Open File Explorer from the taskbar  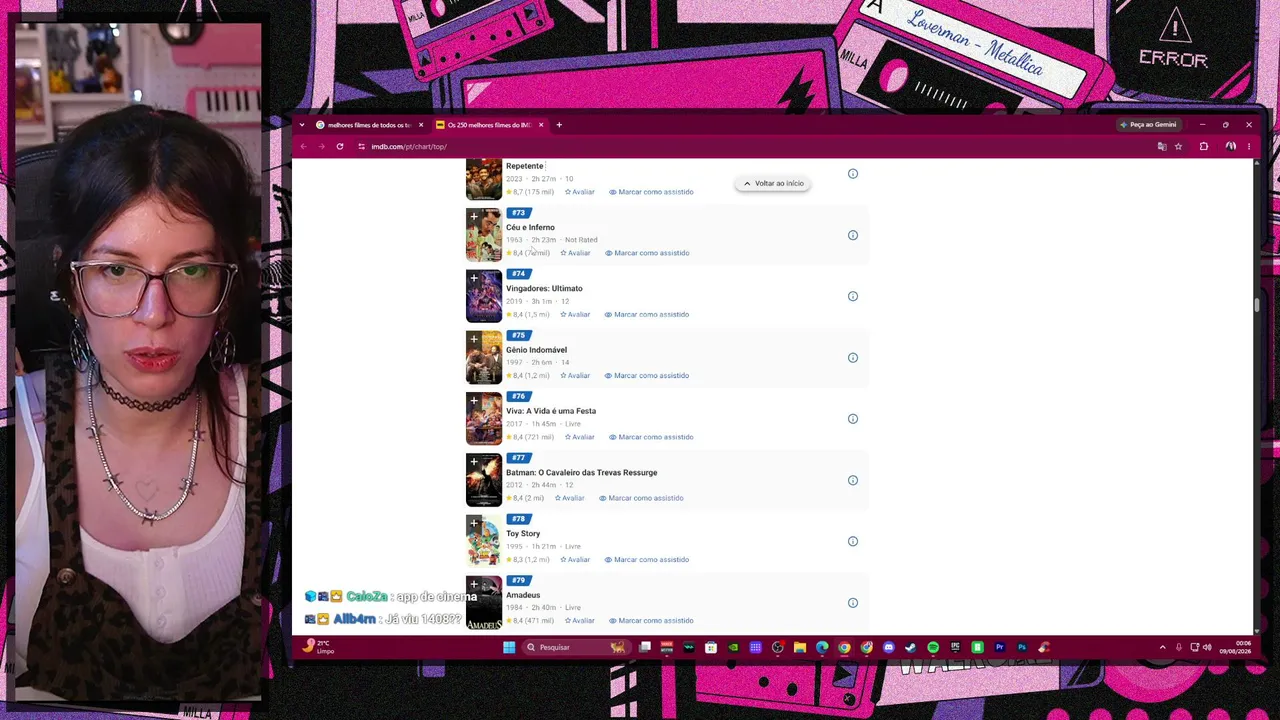click(x=800, y=647)
